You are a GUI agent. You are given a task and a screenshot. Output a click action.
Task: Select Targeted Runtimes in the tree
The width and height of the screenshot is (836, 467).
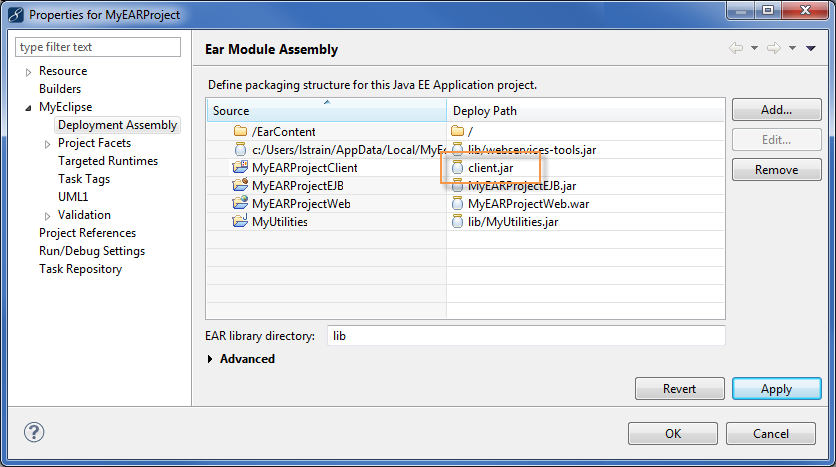click(108, 161)
